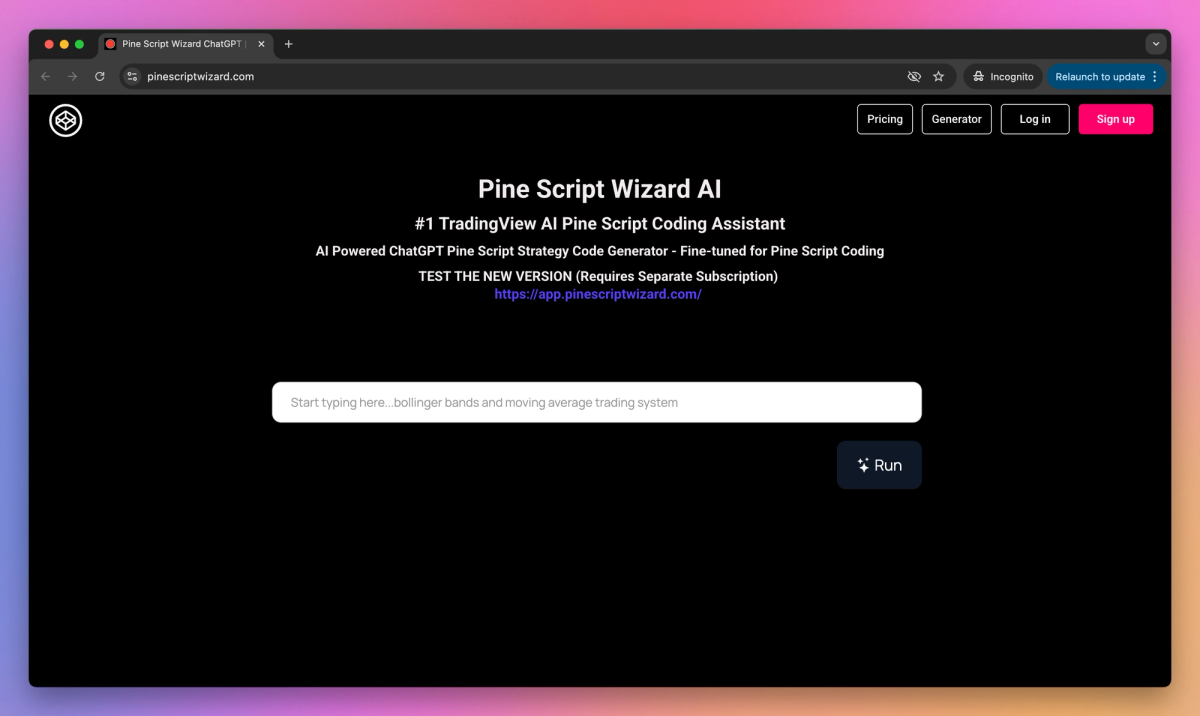Click '#1 TradingView AI Pine Script Coding Assistant' text
1200x716 pixels.
(600, 224)
